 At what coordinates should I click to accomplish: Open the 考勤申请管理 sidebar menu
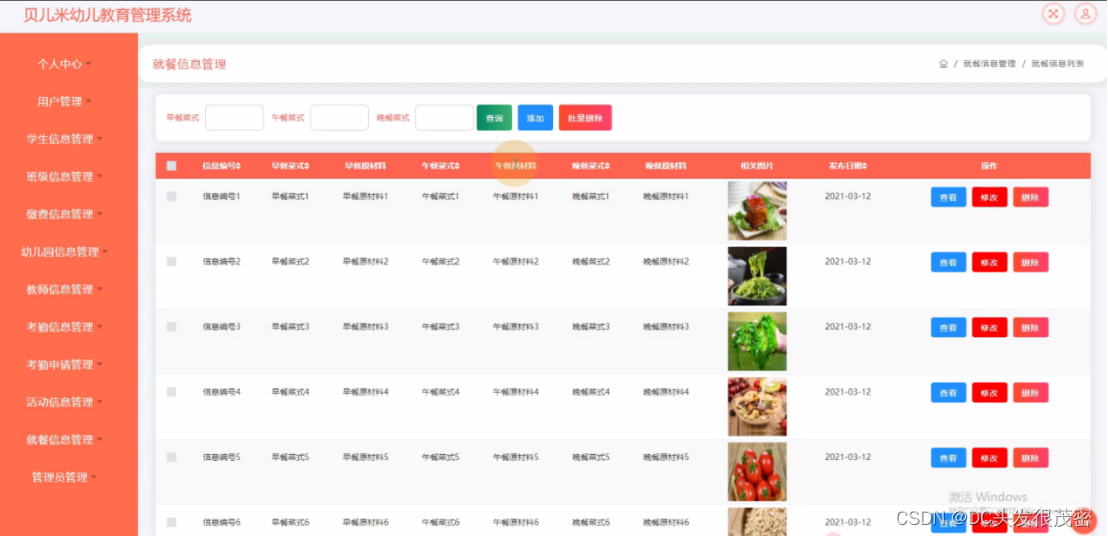pos(65,365)
